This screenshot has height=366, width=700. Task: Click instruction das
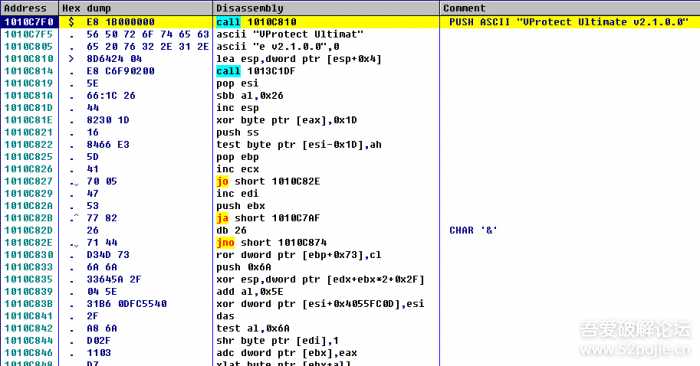[x=225, y=316]
